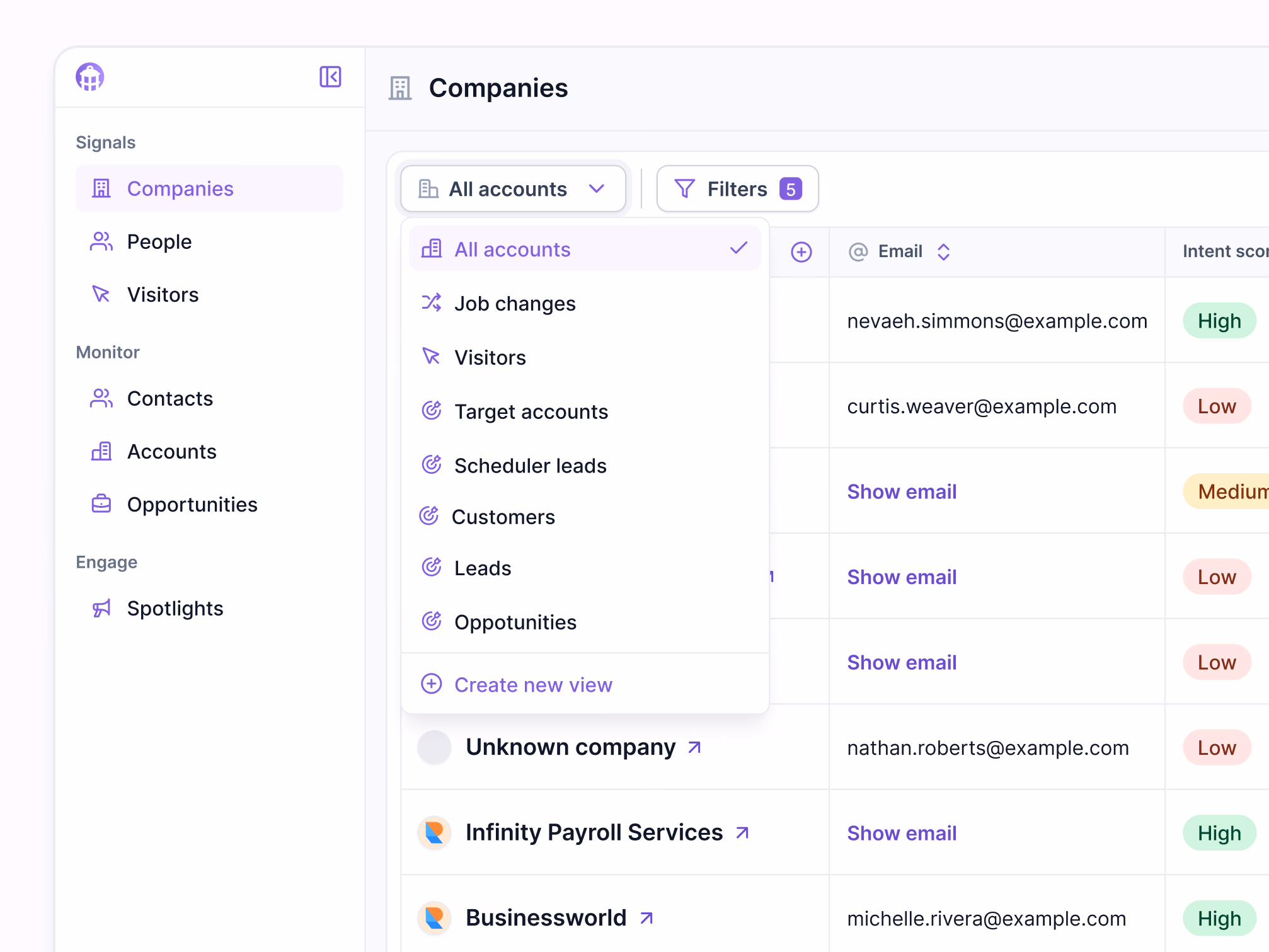Open Infinity Payroll Services external link arrow
Screen dimensions: 1269x952
[742, 833]
